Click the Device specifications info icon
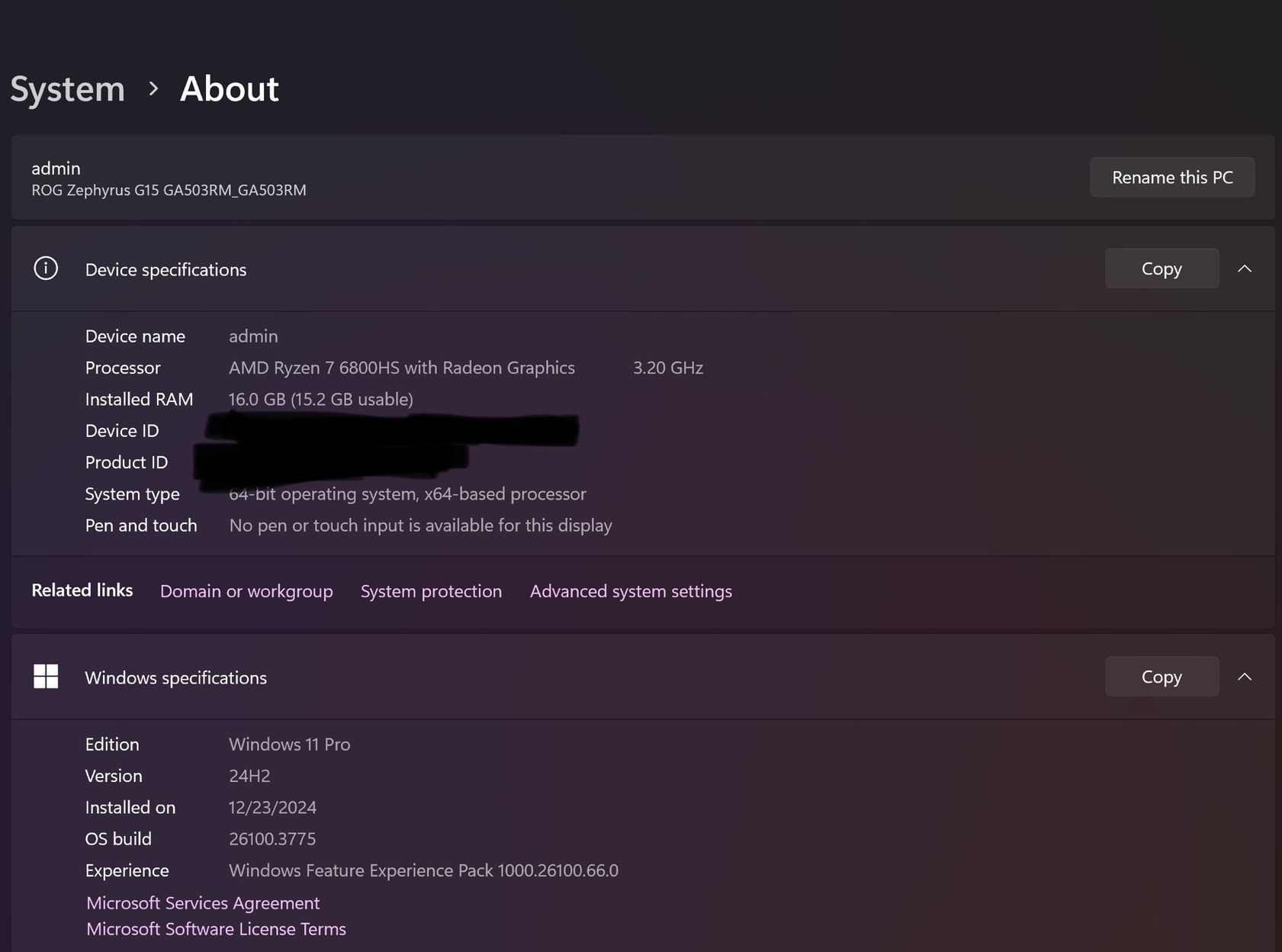Image resolution: width=1282 pixels, height=952 pixels. 46,269
